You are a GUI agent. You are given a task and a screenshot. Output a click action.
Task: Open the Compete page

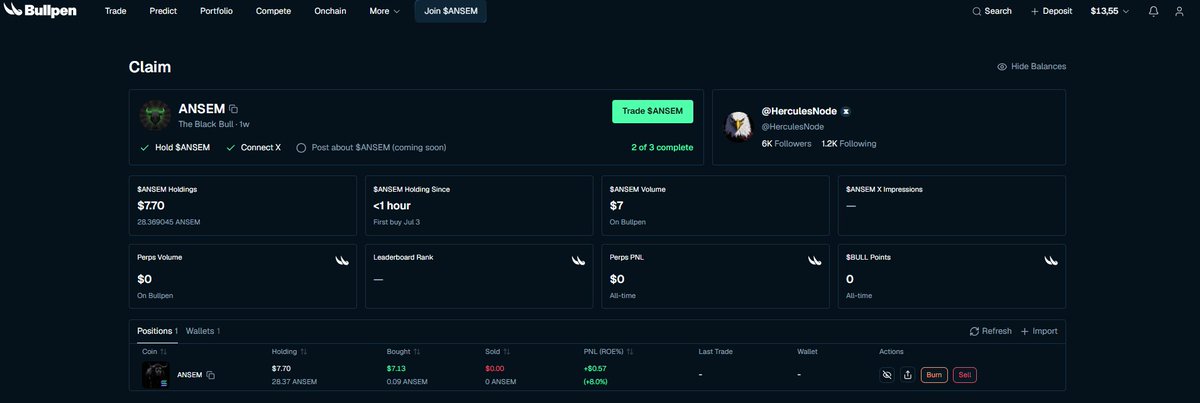tap(273, 11)
